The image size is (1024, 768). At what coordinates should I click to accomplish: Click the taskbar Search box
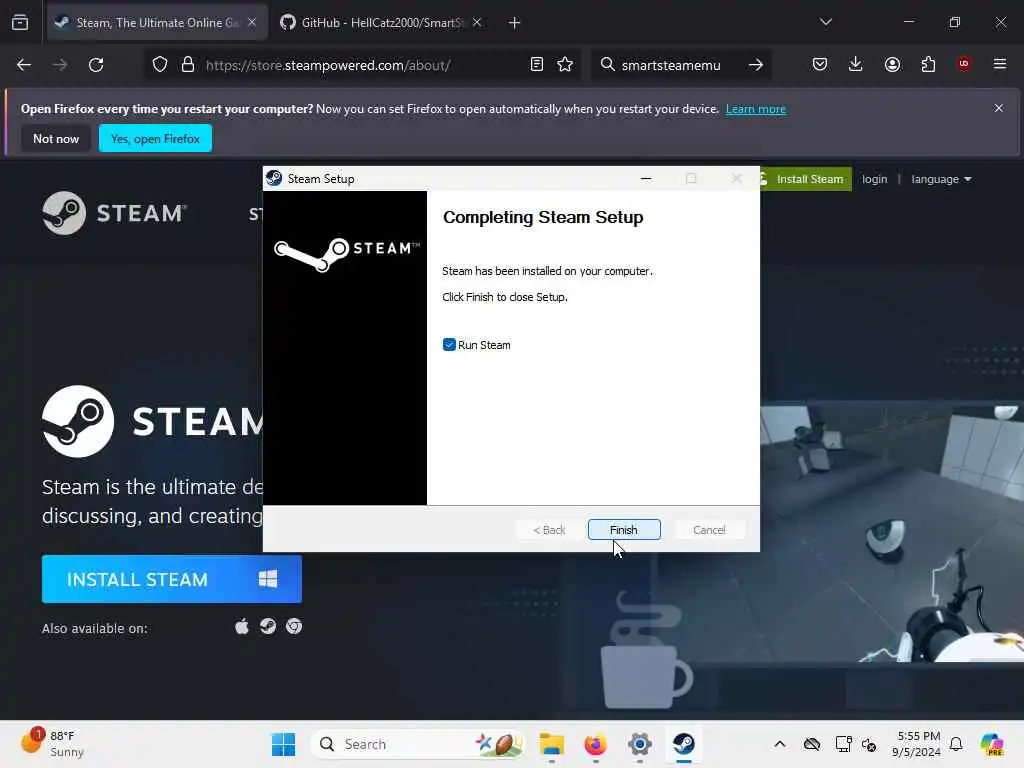418,744
